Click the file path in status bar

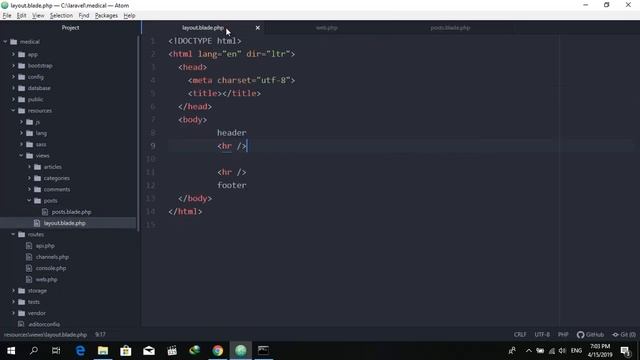point(45,334)
